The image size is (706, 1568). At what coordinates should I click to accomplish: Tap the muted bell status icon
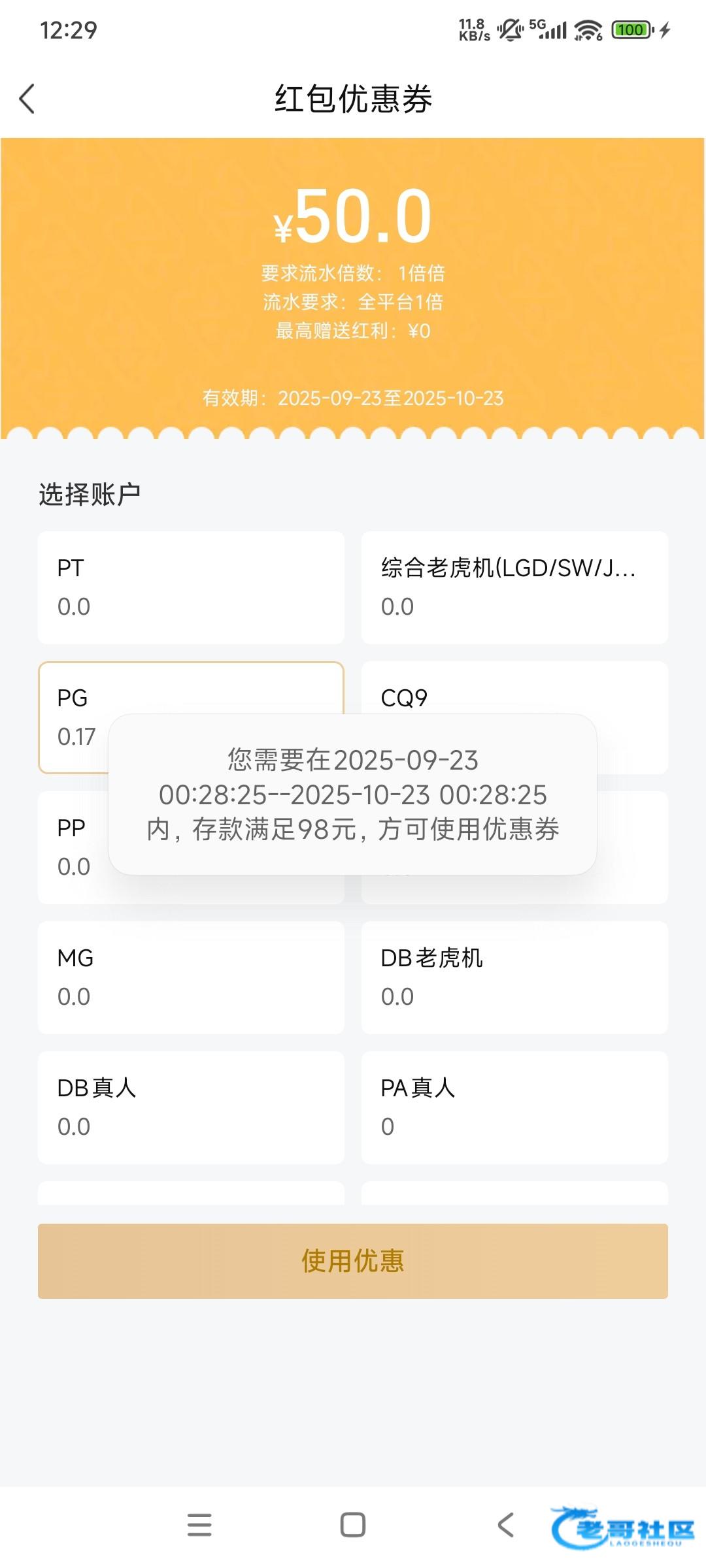point(510,30)
